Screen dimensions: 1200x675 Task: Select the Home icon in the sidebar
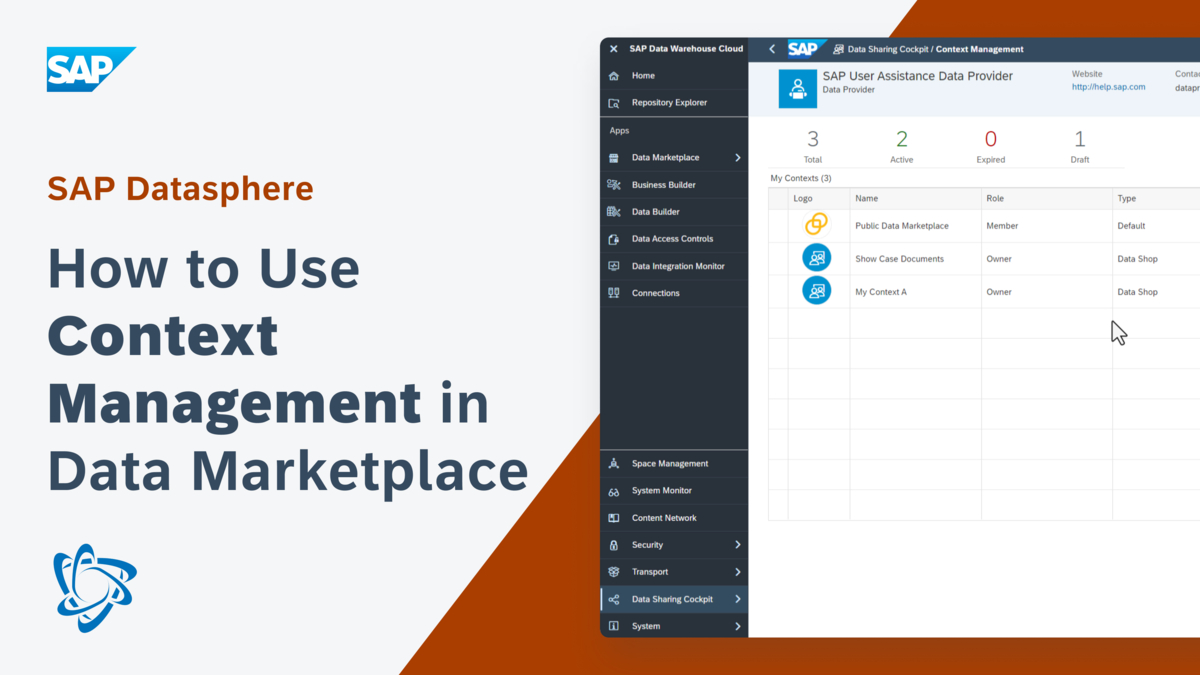pos(613,76)
